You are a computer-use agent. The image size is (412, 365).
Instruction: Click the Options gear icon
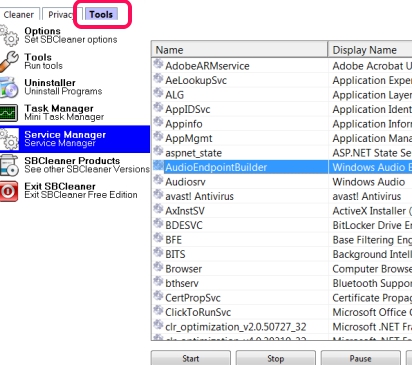[x=9, y=35]
